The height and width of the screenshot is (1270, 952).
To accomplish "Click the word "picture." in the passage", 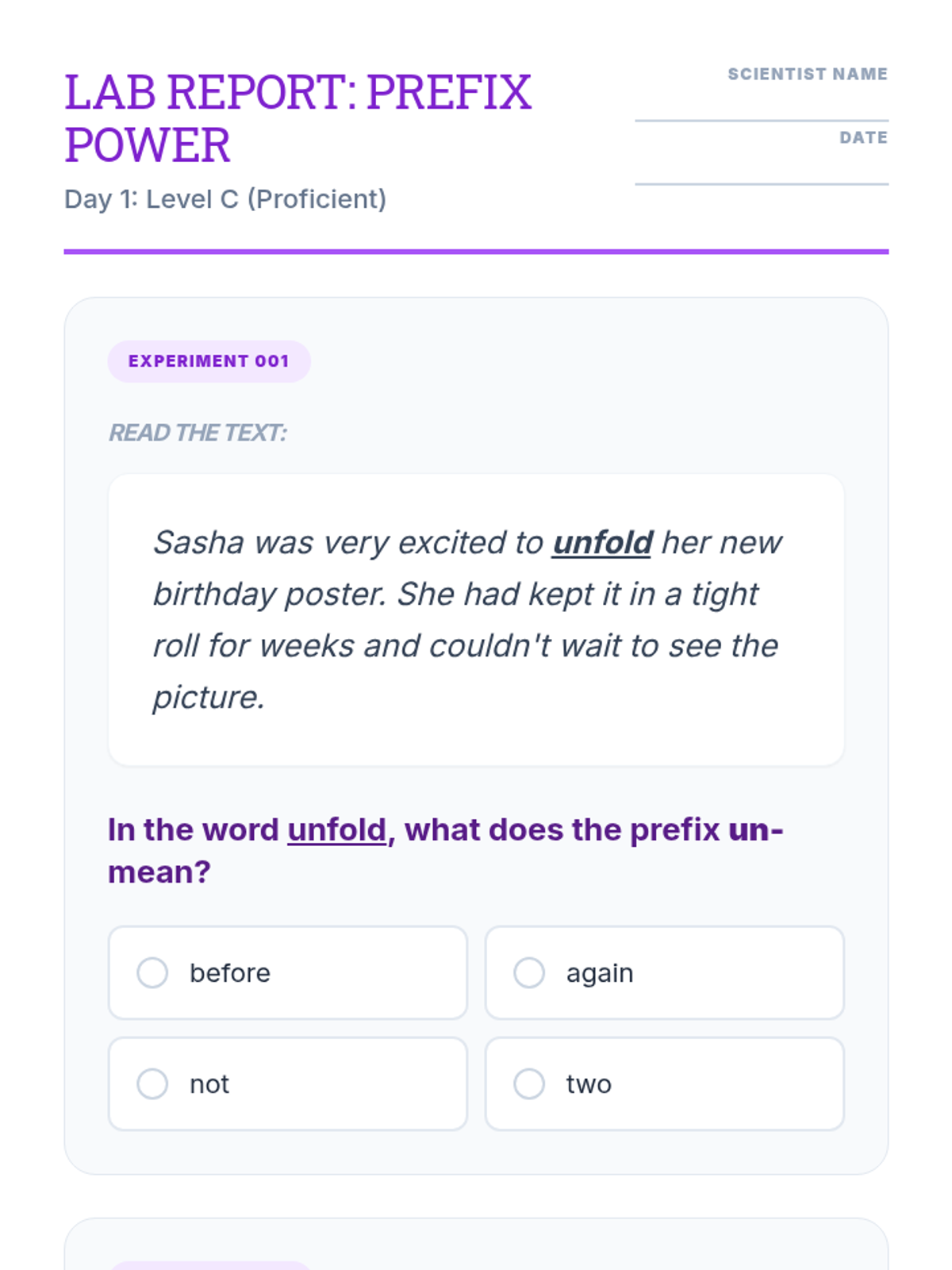I will pos(208,698).
